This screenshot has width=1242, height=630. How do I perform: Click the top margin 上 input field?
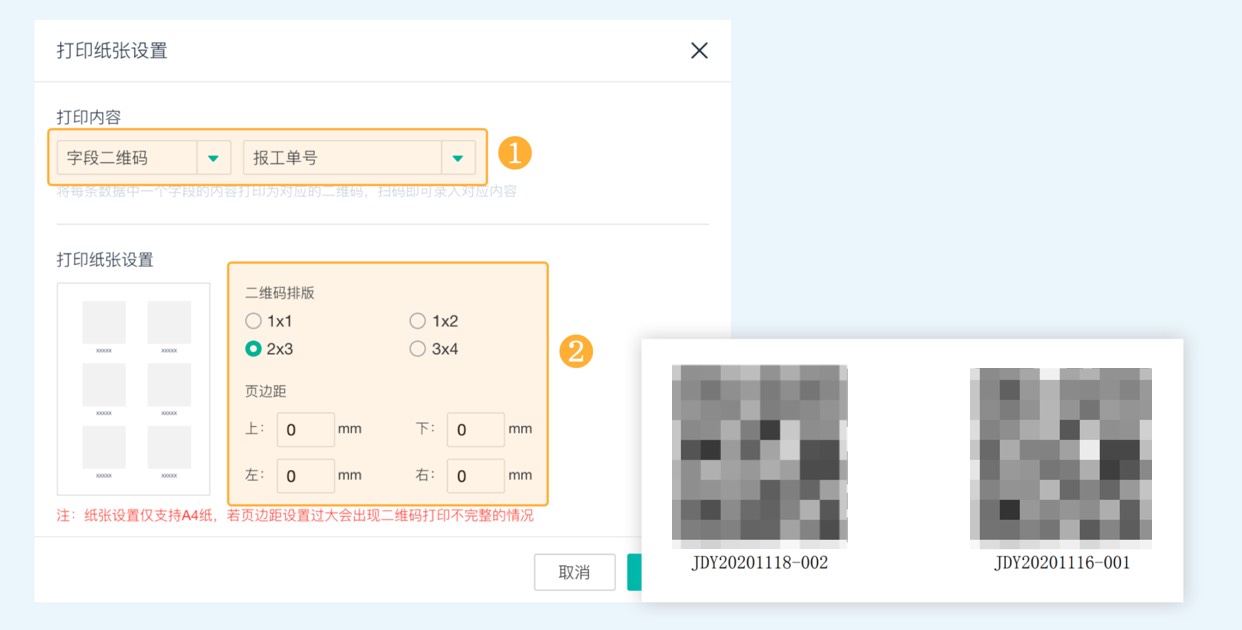[x=305, y=429]
